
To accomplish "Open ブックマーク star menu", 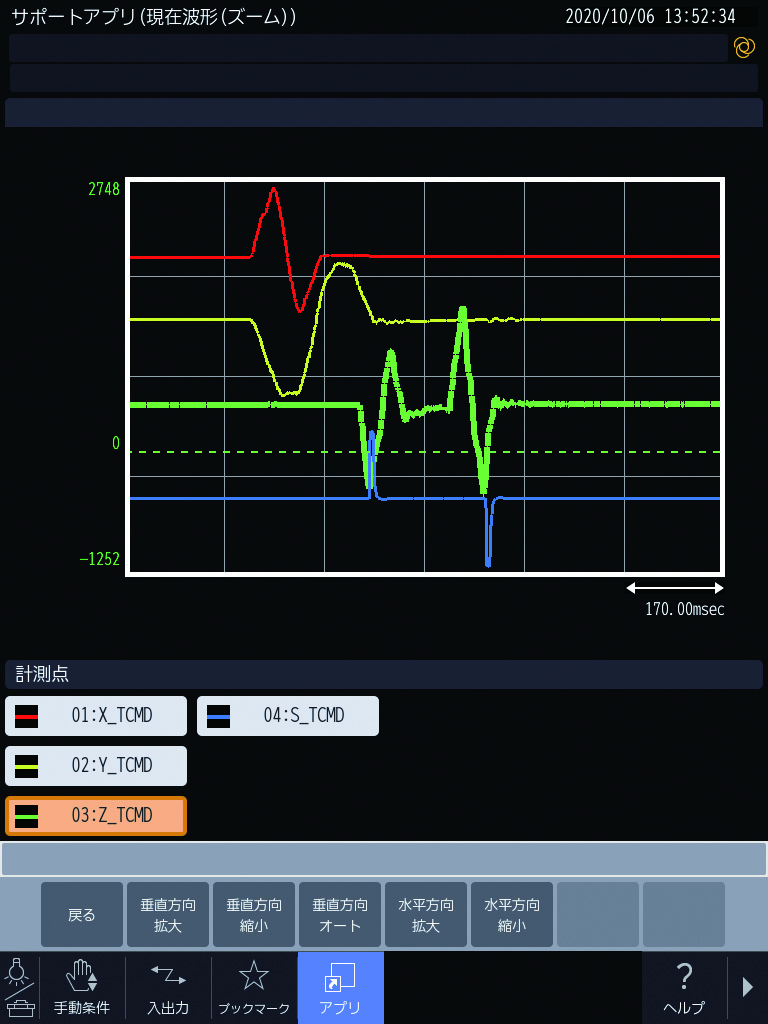I will click(254, 987).
